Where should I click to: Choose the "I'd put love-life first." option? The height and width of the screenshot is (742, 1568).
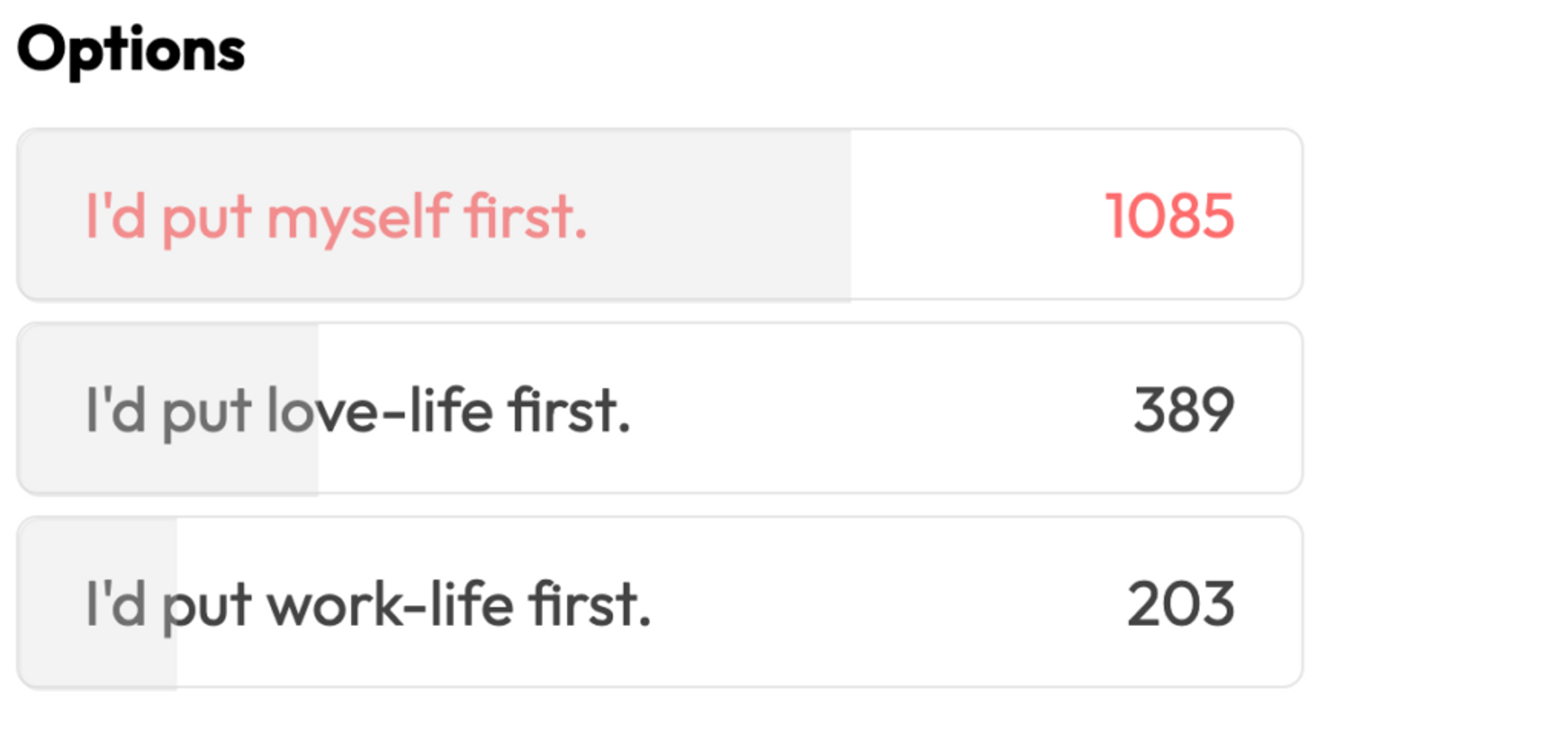660,409
